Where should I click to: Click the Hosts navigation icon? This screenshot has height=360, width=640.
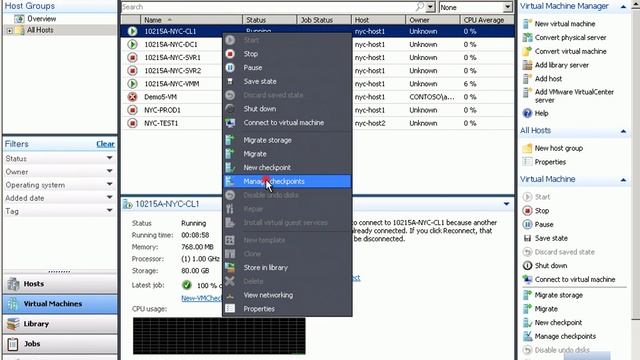(13, 284)
